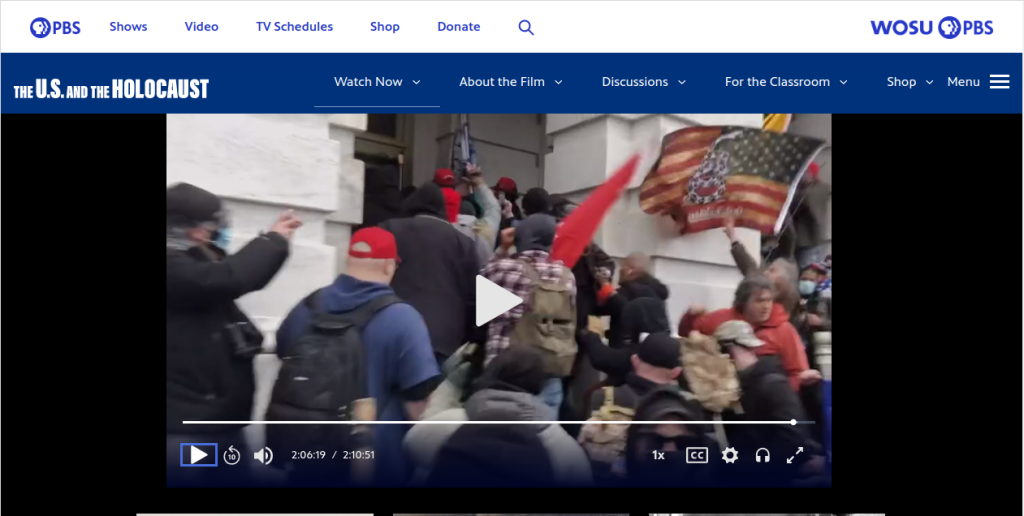This screenshot has width=1024, height=516.
Task: Open The U.S. and the Holocaust logo
Action: click(x=111, y=88)
